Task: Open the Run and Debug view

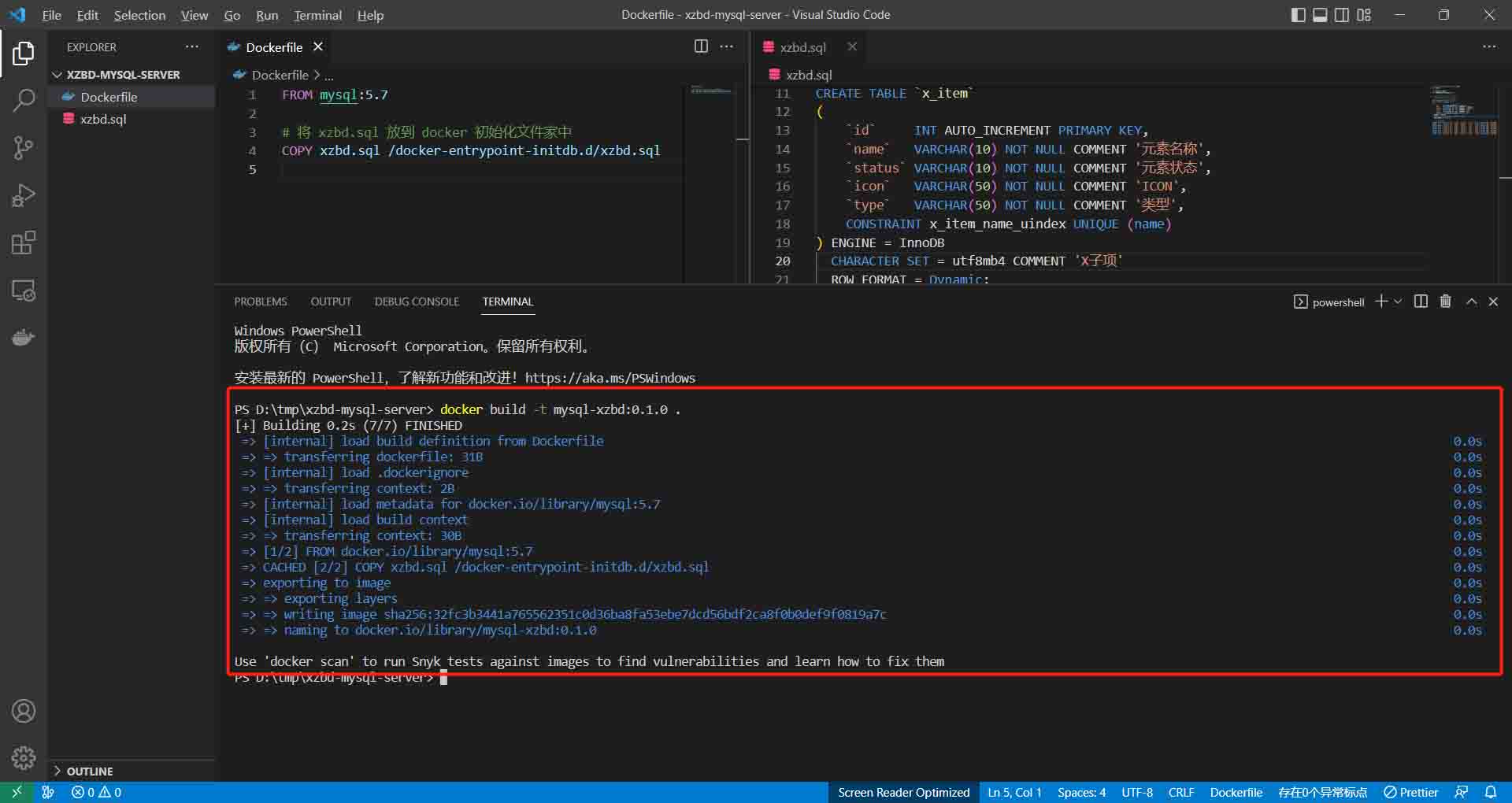Action: point(24,195)
